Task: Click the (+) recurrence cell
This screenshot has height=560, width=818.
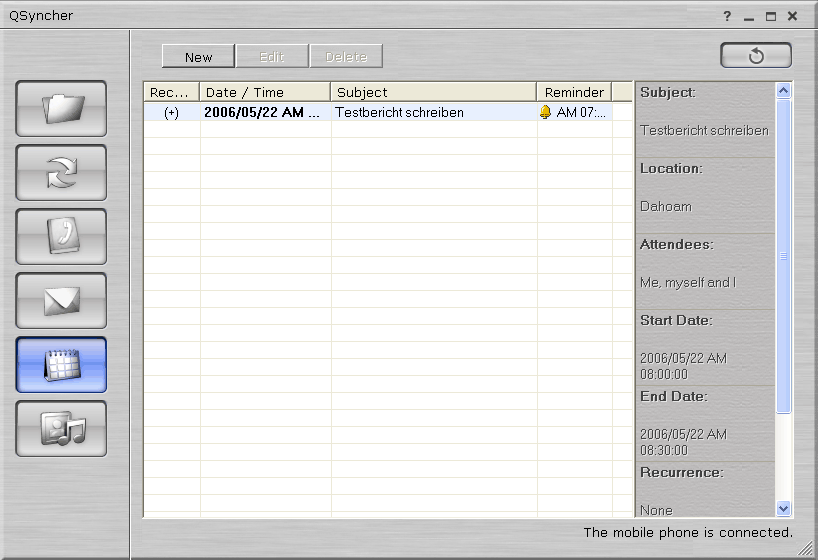Action: click(x=172, y=112)
